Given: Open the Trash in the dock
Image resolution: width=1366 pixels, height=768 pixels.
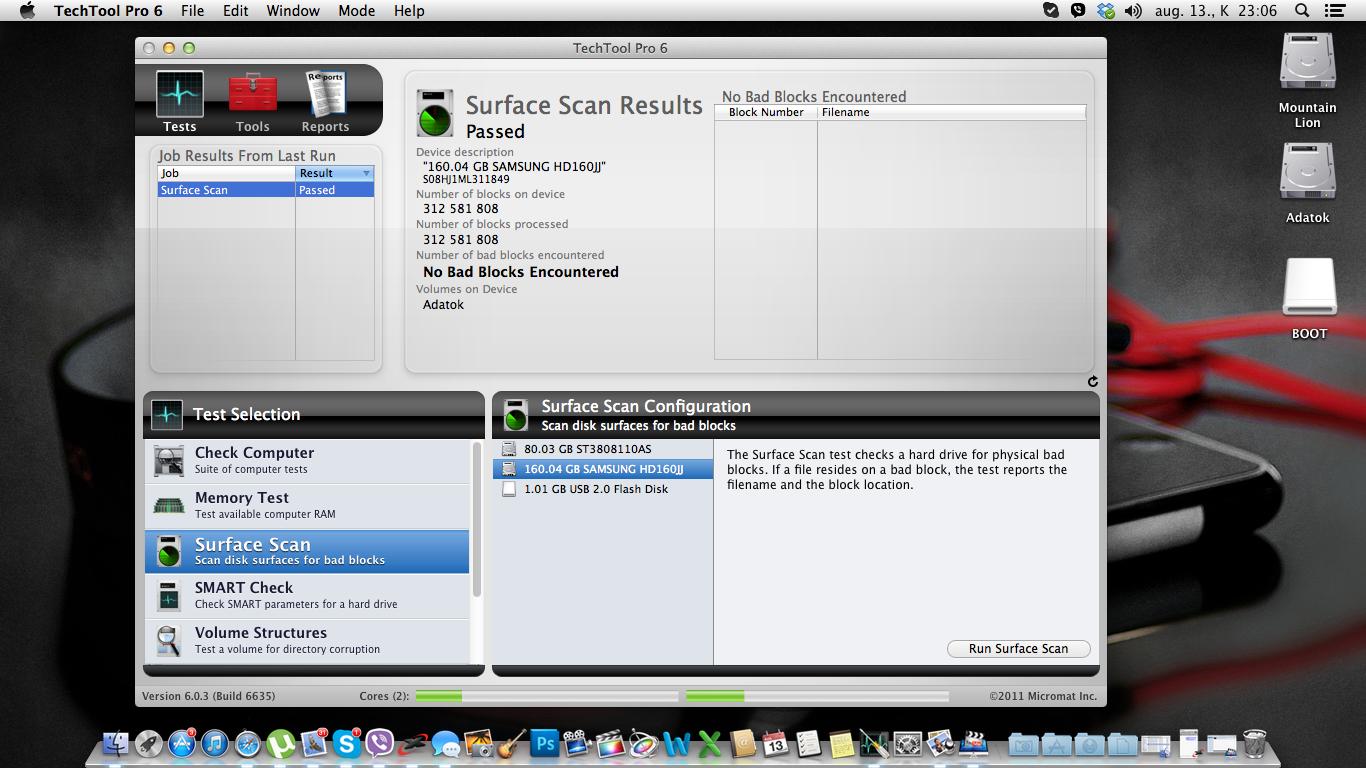Looking at the screenshot, I should coord(1254,744).
